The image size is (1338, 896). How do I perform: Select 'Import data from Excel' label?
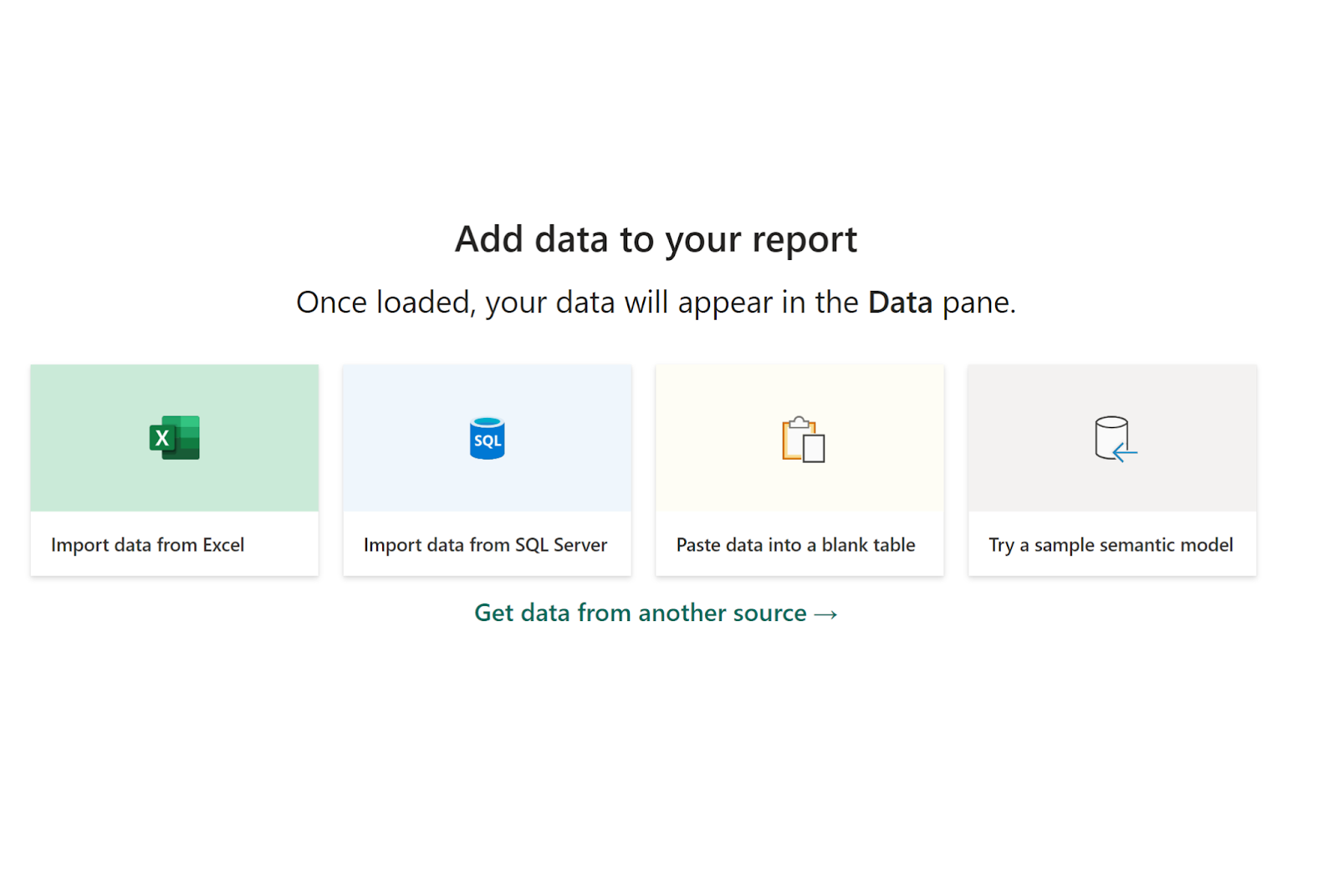[148, 545]
